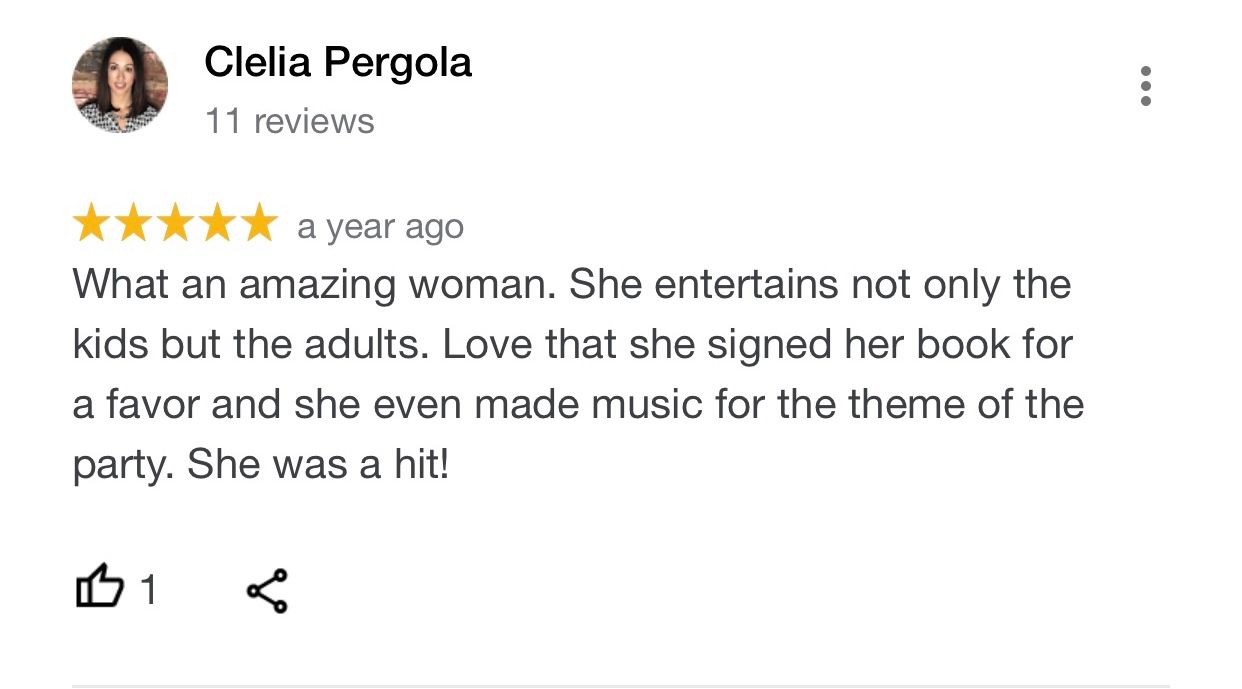Click the fifth gold rating star
1242x689 pixels.
pyautogui.click(x=257, y=224)
